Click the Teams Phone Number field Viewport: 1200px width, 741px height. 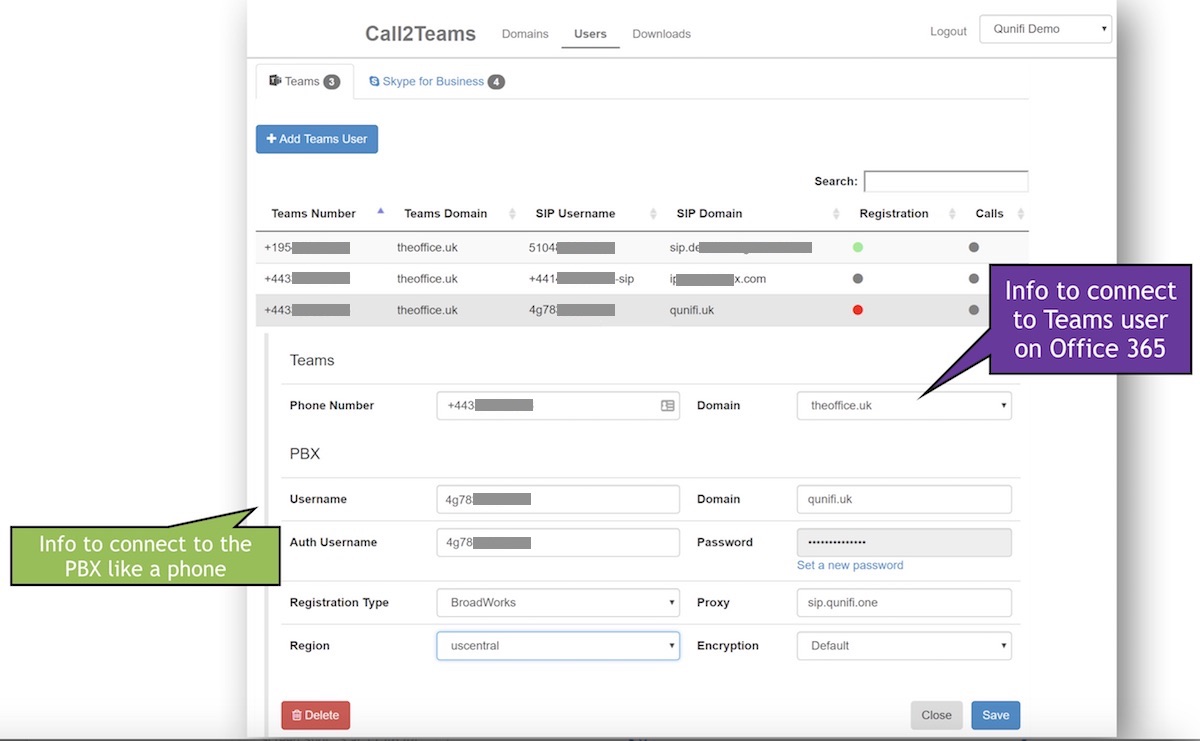tap(558, 406)
